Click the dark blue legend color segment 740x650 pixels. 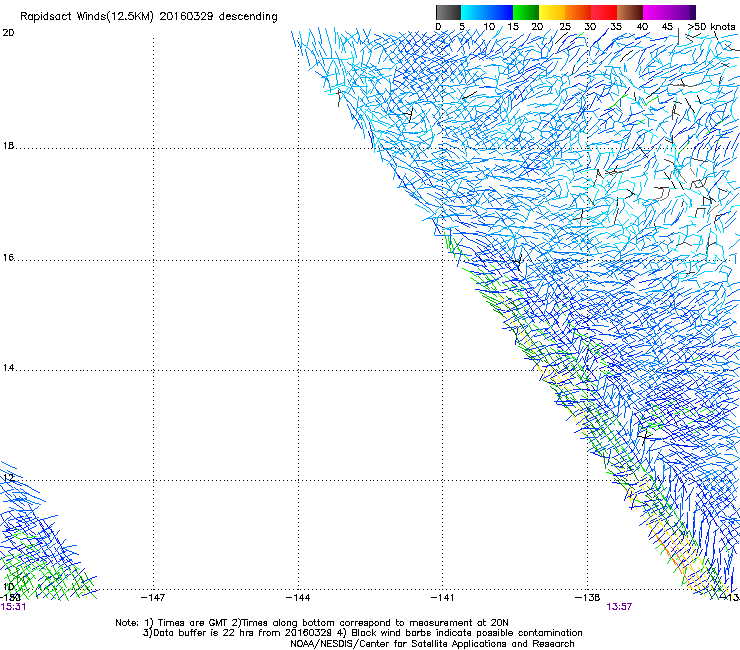click(x=500, y=12)
